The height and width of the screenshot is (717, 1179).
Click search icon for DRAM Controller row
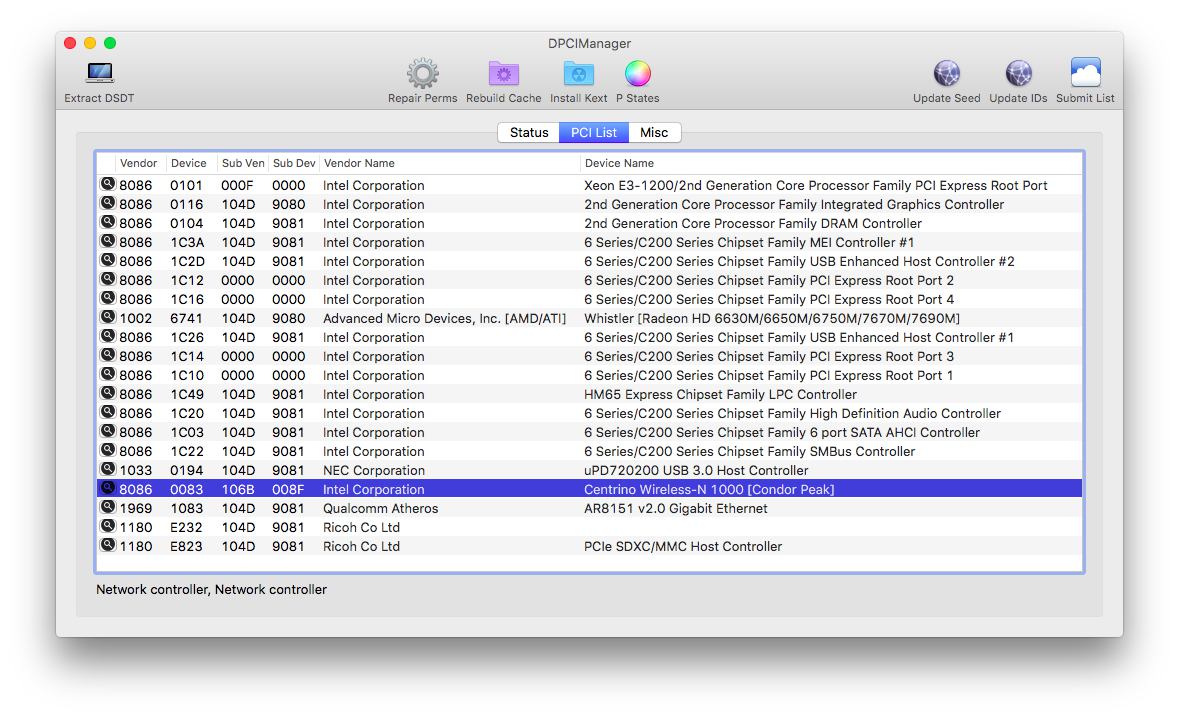coord(108,222)
